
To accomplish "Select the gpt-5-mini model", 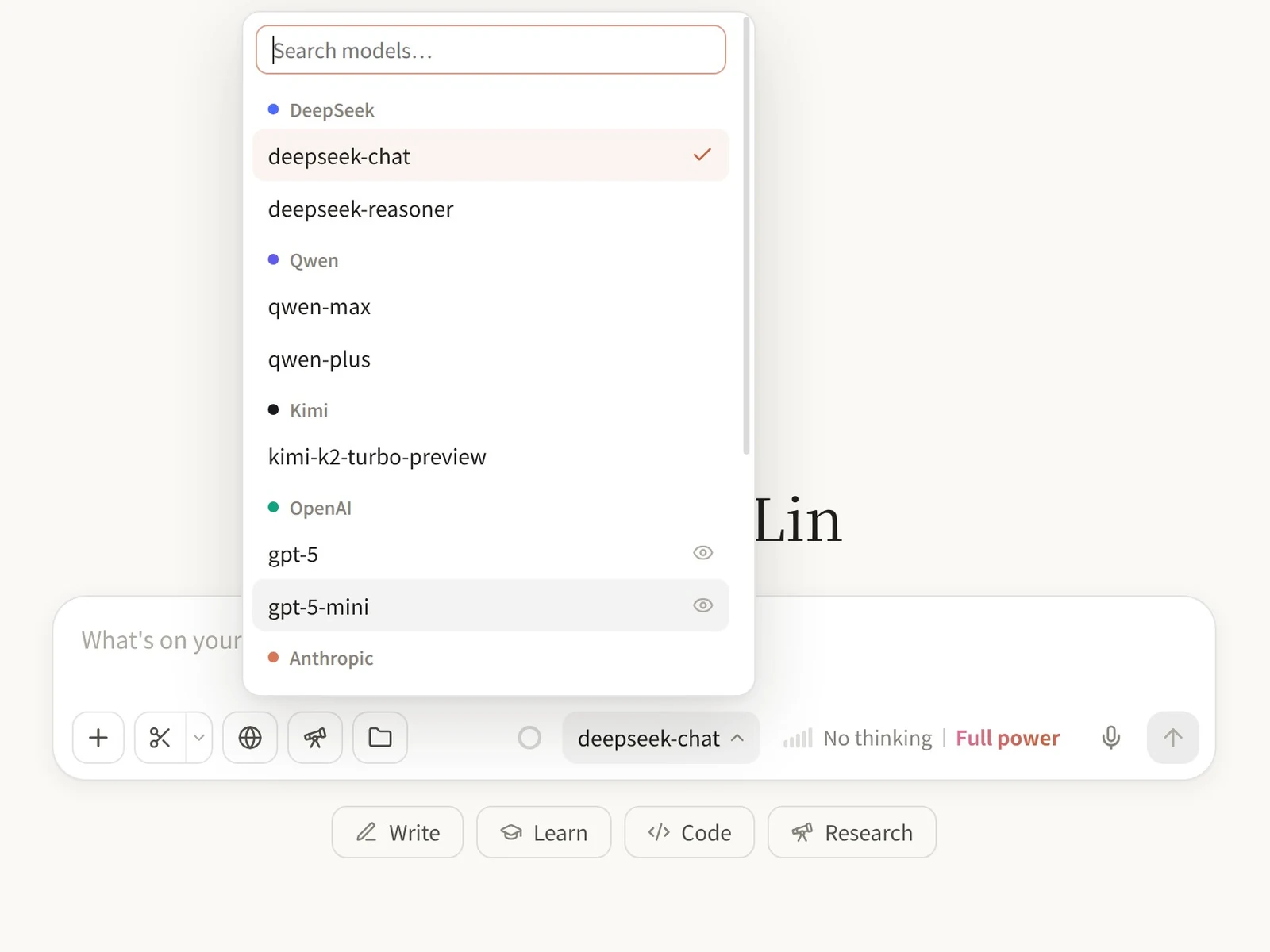I will tap(491, 606).
